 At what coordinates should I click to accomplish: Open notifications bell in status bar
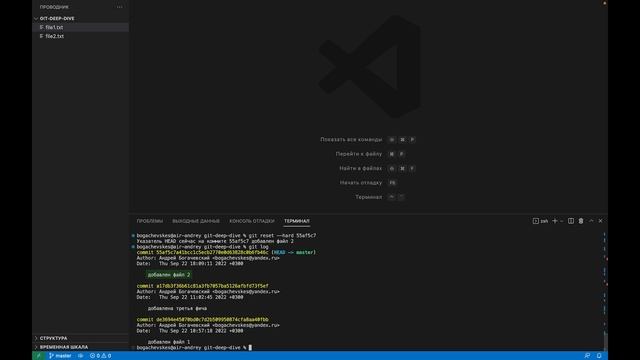599,356
